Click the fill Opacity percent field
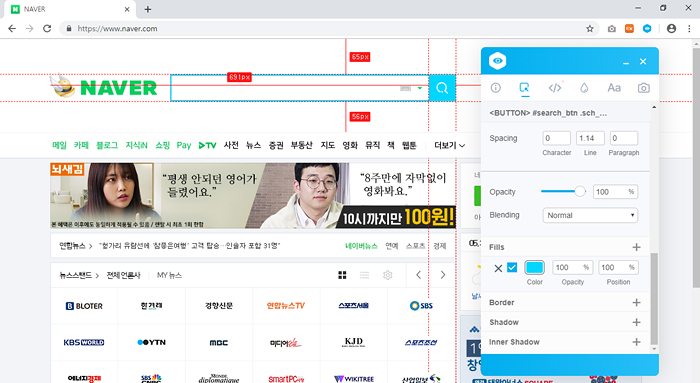Viewport: 700px width, 383px height. click(573, 267)
